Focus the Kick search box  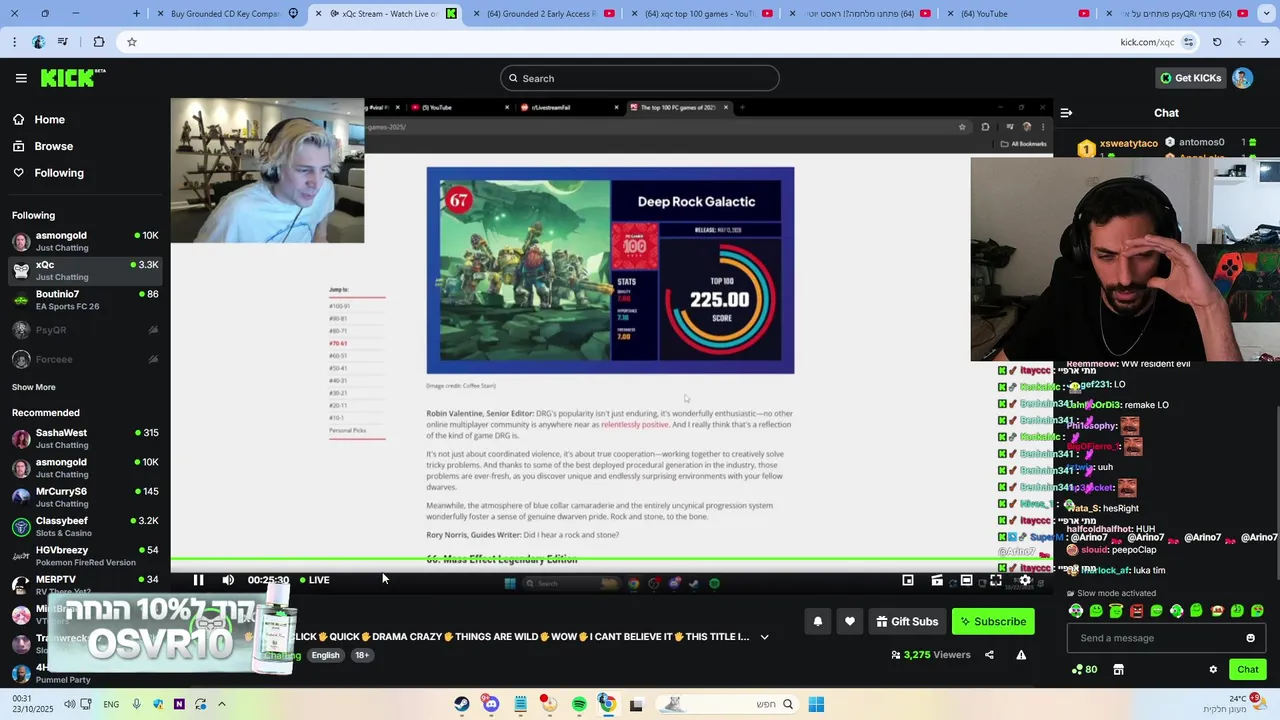coord(640,78)
